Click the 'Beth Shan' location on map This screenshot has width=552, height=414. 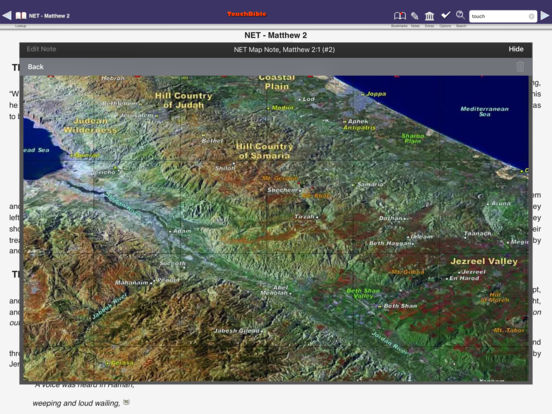(x=400, y=306)
